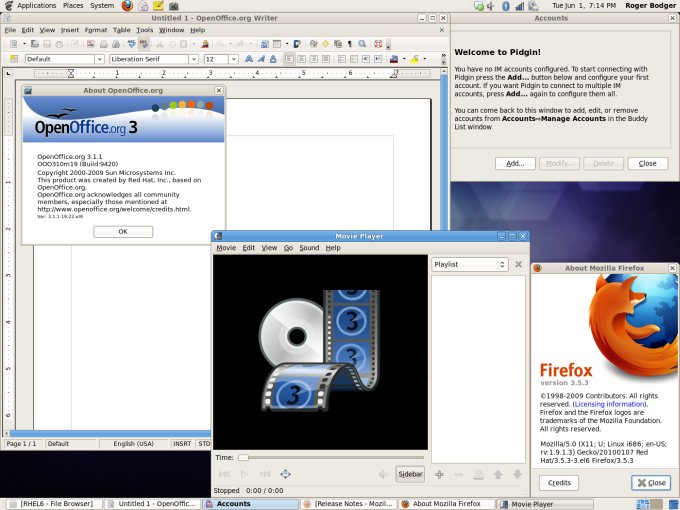Click the mute speaker icon in Movie Player

pyautogui.click(x=382, y=474)
